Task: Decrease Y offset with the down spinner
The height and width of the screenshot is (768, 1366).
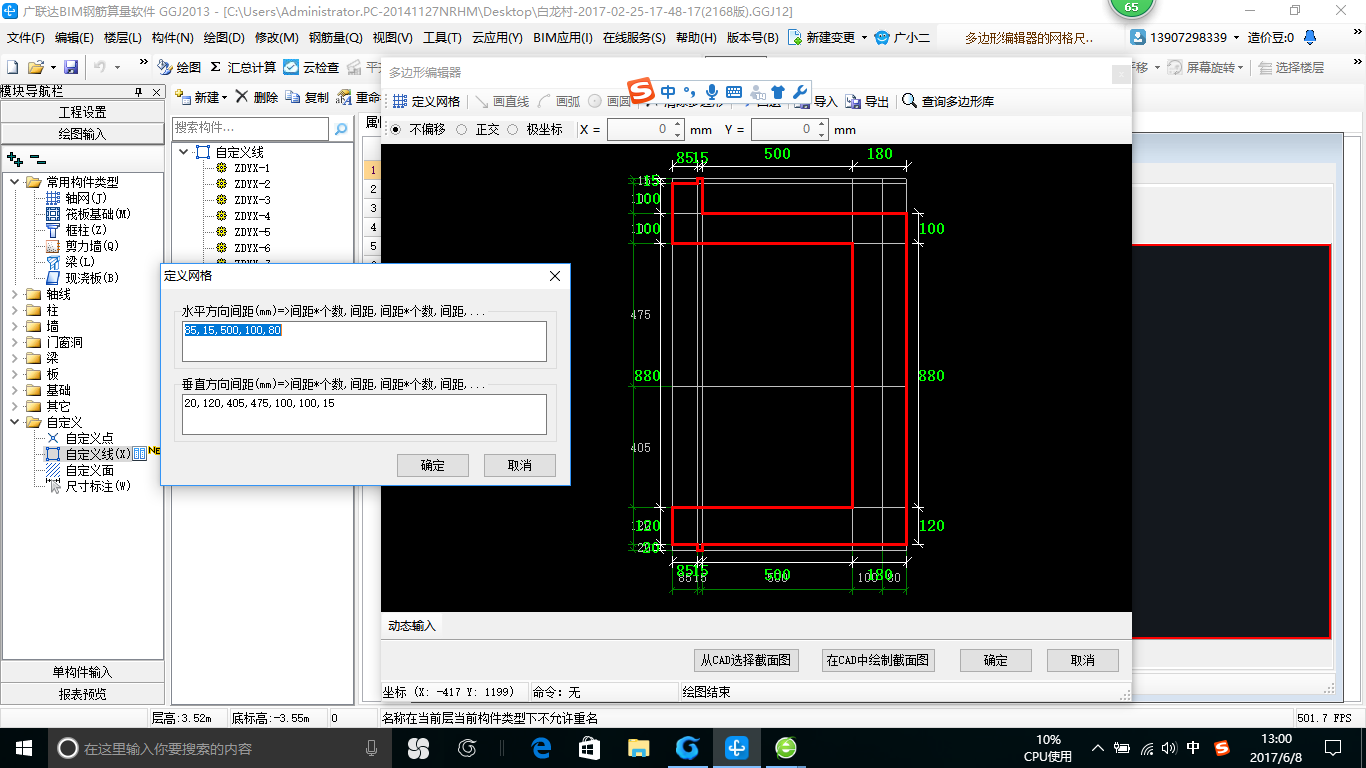Action: [822, 134]
